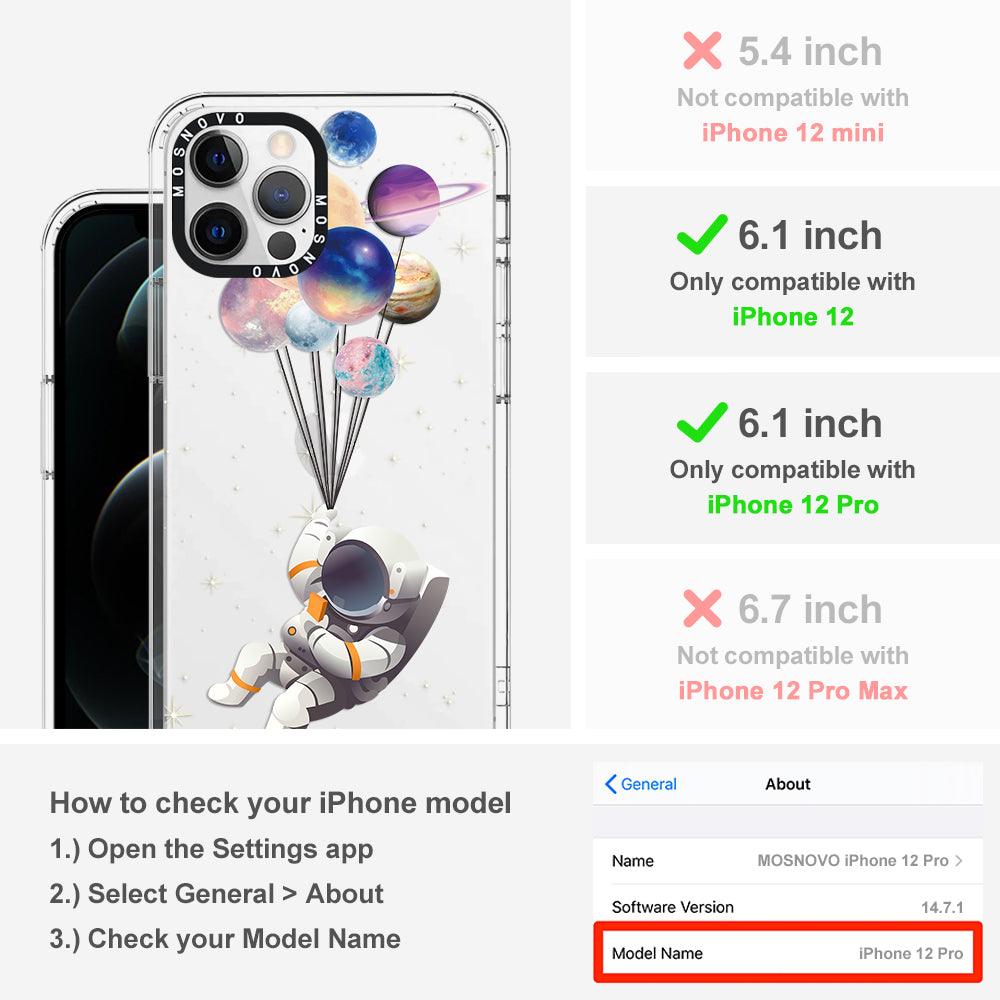The height and width of the screenshot is (1000, 1000).
Task: Open the Name row disclosure chevron
Action: click(959, 860)
